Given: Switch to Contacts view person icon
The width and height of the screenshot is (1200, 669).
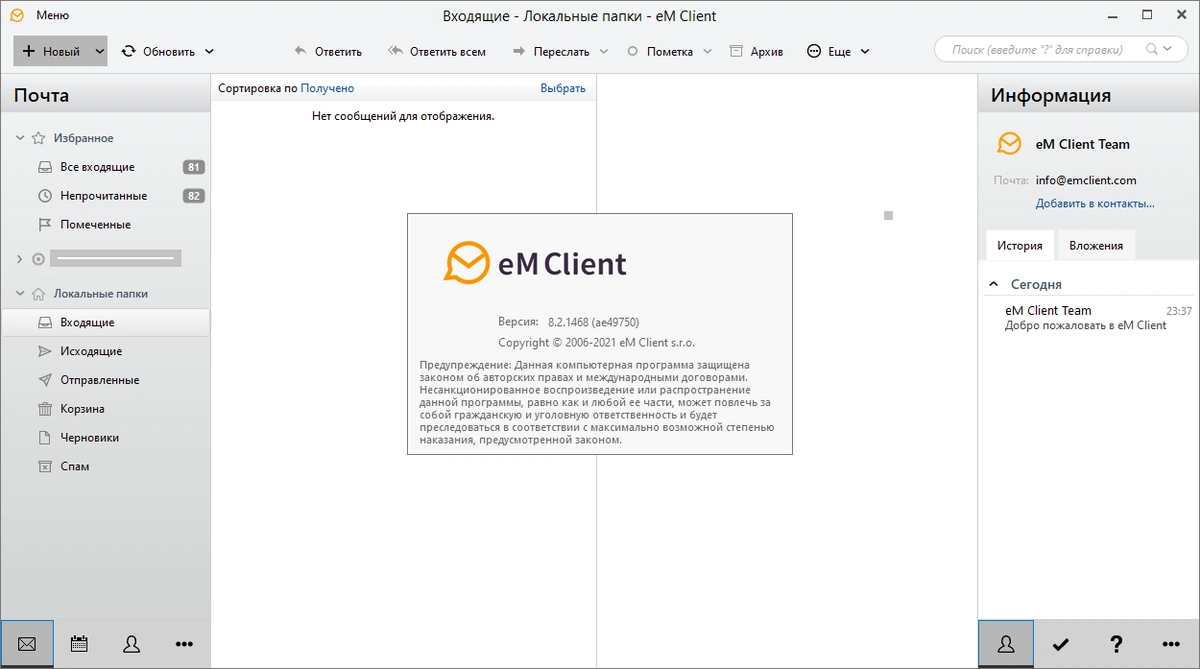Looking at the screenshot, I should click(x=131, y=644).
